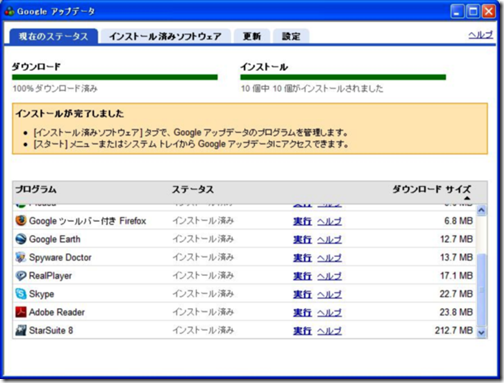Click the インストール progress bar
The width and height of the screenshot is (504, 383).
(x=343, y=77)
